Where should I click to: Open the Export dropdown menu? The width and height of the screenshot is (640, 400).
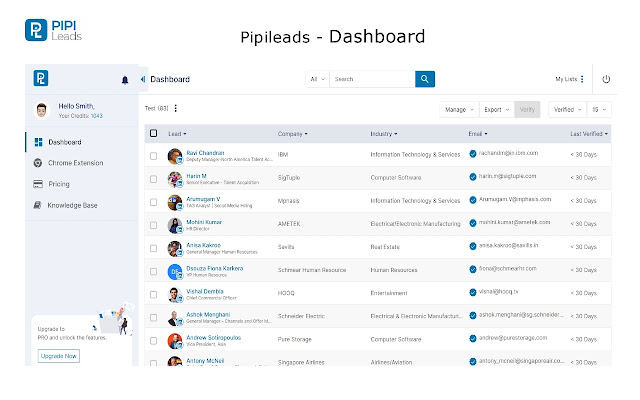point(495,109)
